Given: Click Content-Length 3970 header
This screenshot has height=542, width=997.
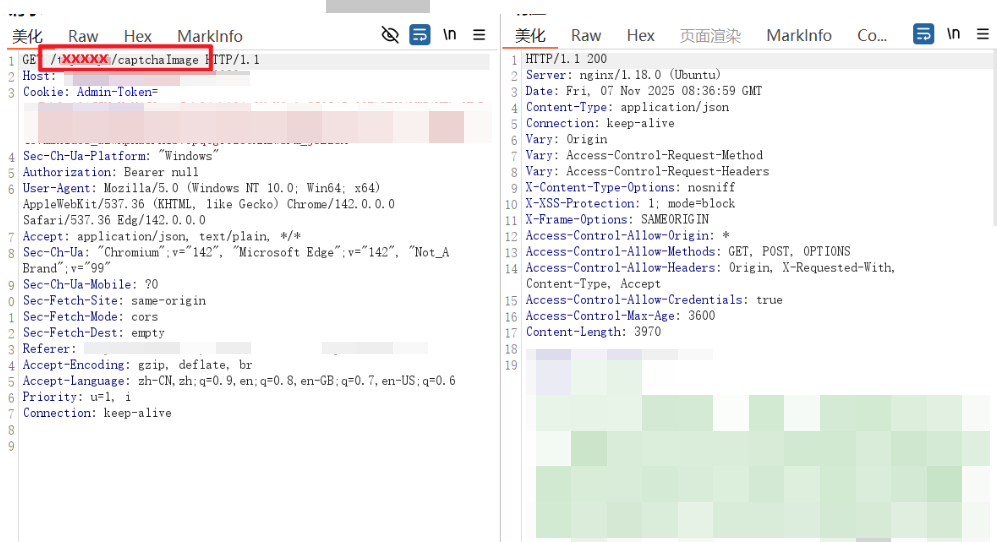Looking at the screenshot, I should [x=593, y=331].
